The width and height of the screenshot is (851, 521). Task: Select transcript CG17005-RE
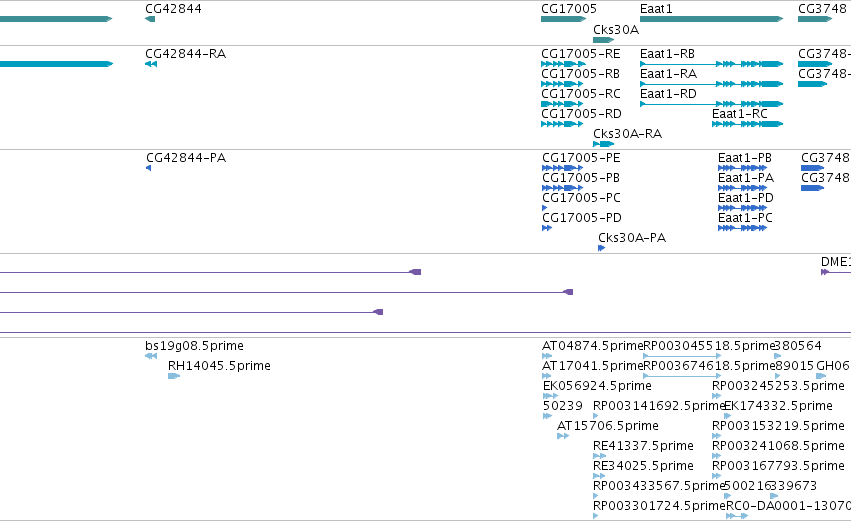point(581,54)
